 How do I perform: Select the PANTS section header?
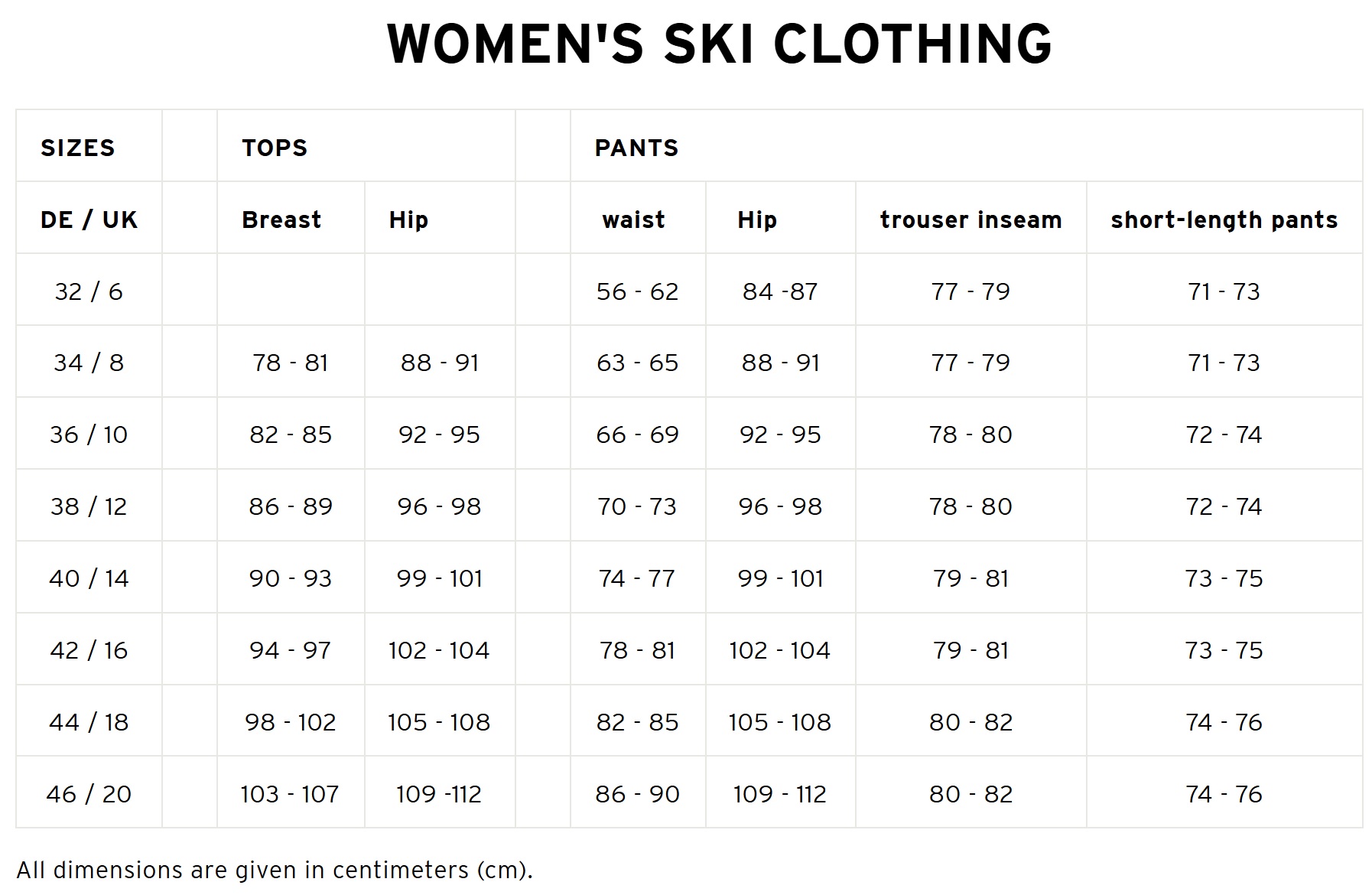636,148
